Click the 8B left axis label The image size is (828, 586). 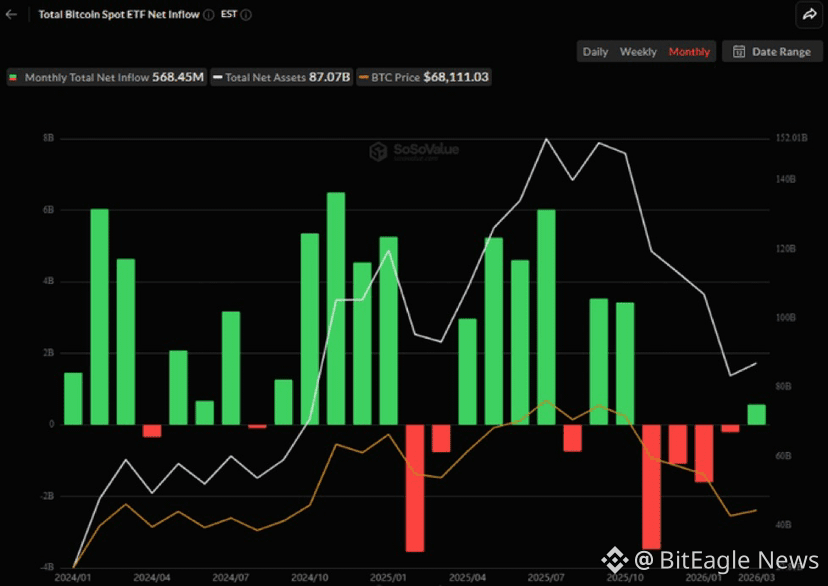(x=49, y=138)
